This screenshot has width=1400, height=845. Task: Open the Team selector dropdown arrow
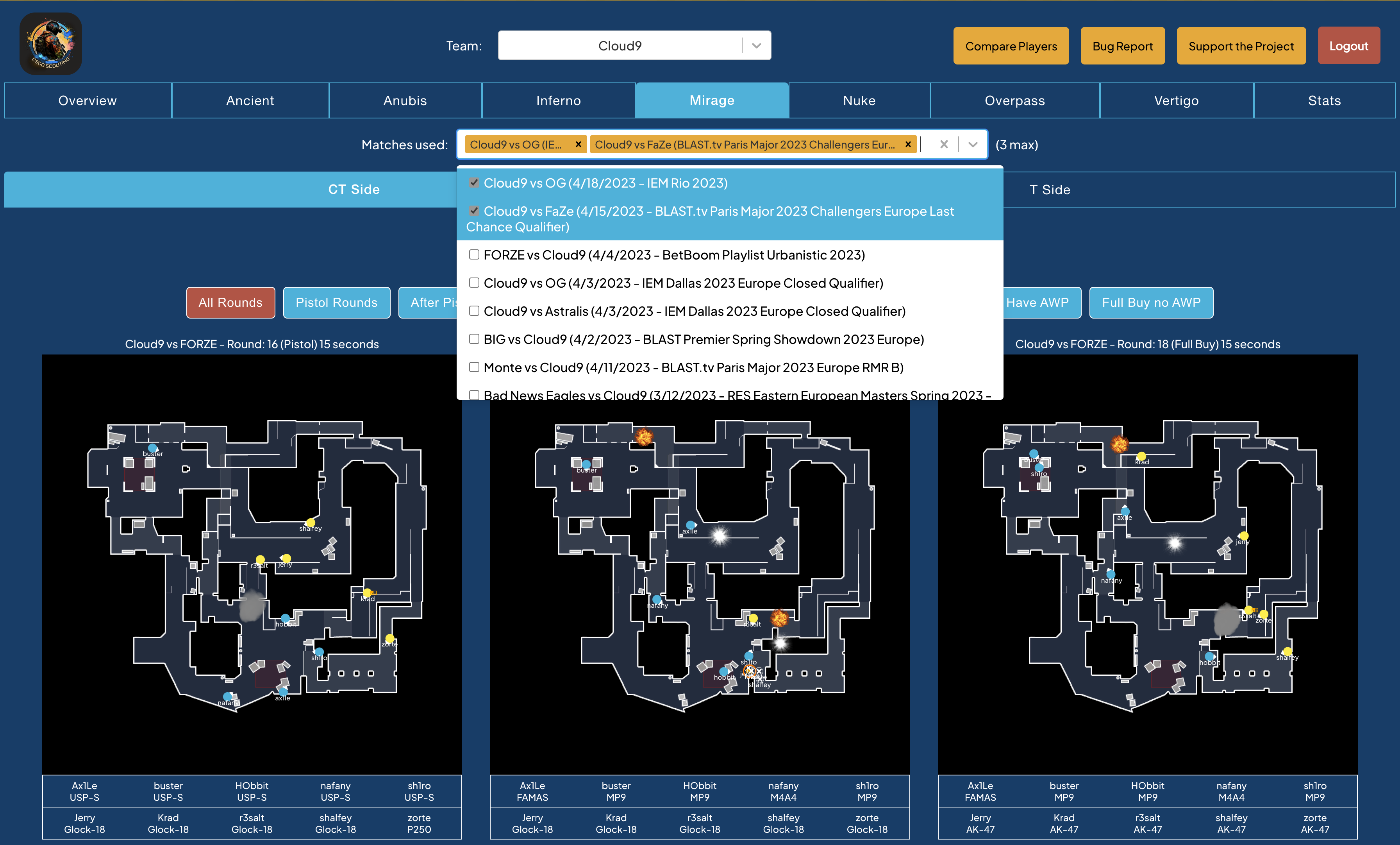pyautogui.click(x=756, y=45)
